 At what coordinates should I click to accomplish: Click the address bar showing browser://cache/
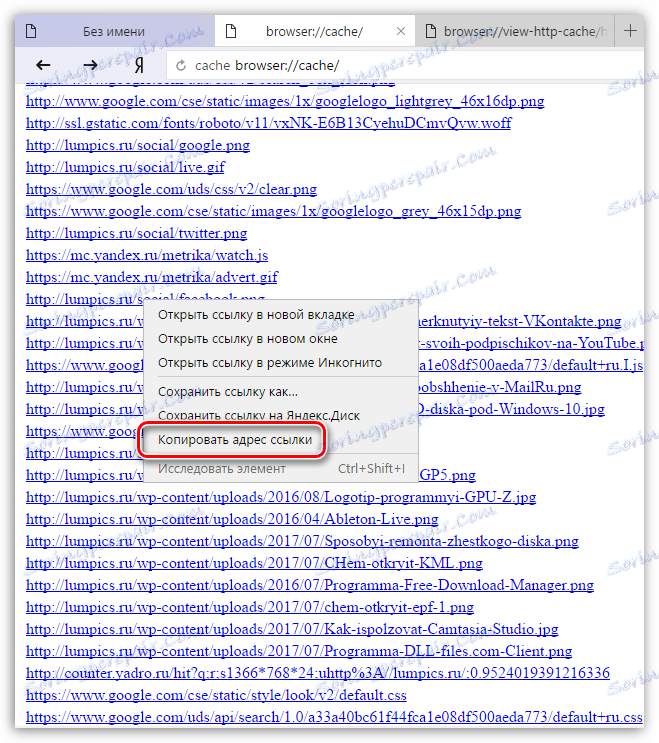click(405, 65)
